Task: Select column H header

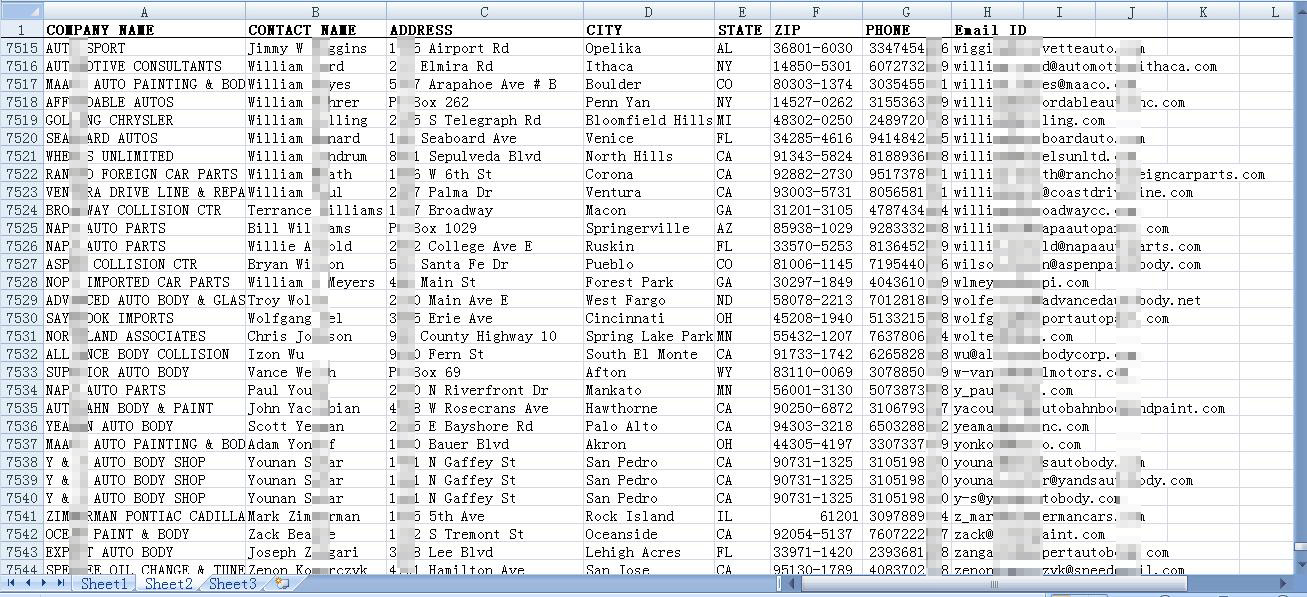Action: [x=987, y=12]
